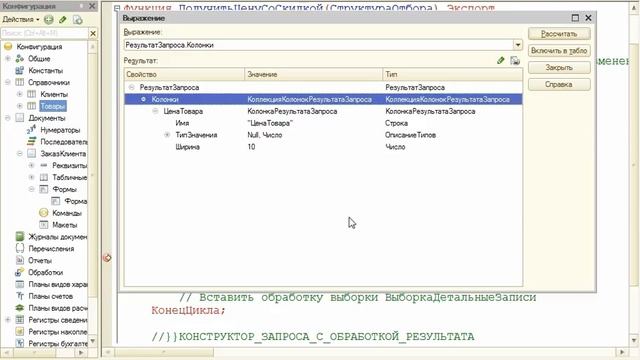This screenshot has height=360, width=640.
Task: Collapse the Справочники branch
Action: (8, 82)
